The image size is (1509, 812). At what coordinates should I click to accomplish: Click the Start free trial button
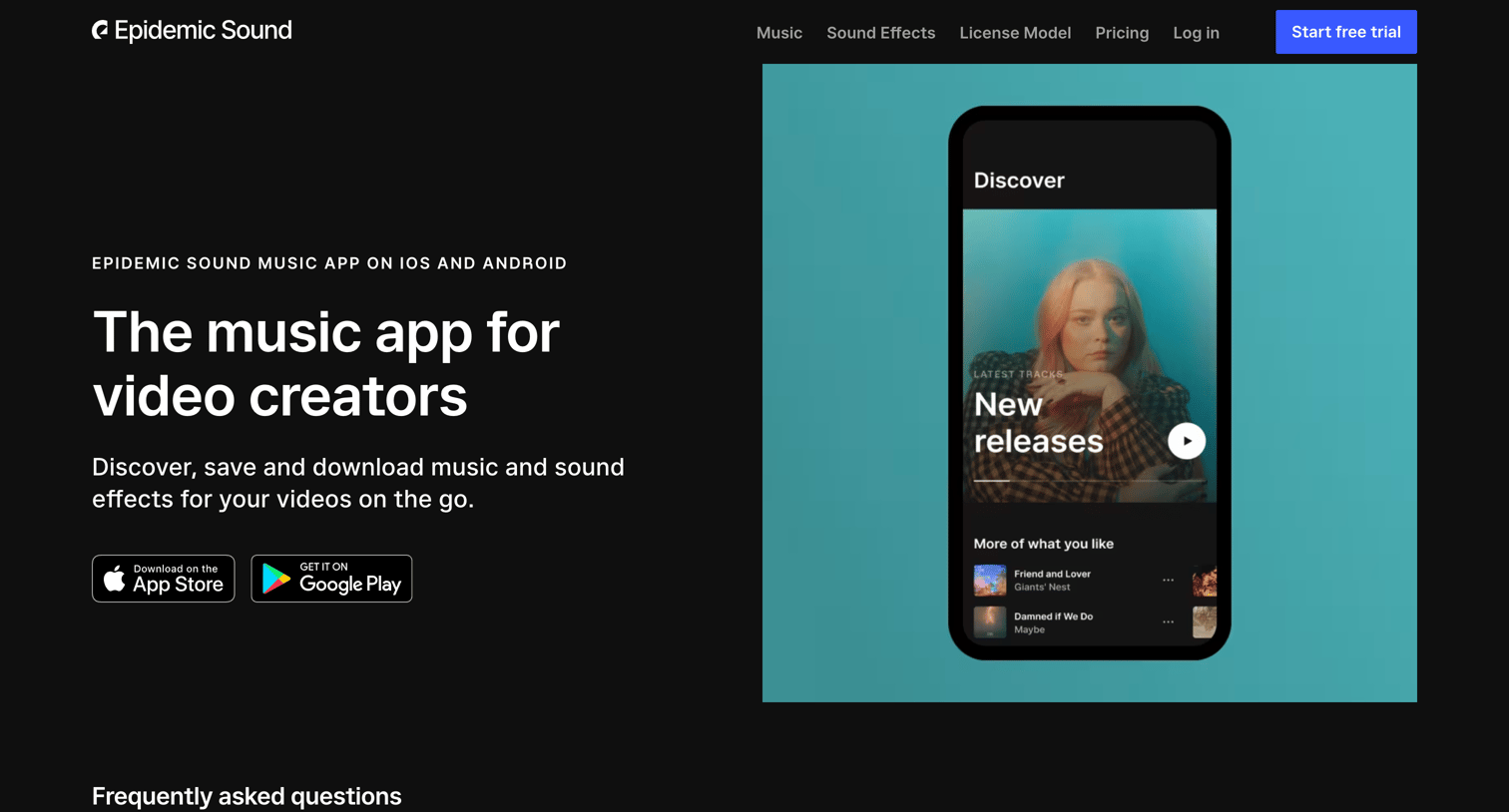1346,32
